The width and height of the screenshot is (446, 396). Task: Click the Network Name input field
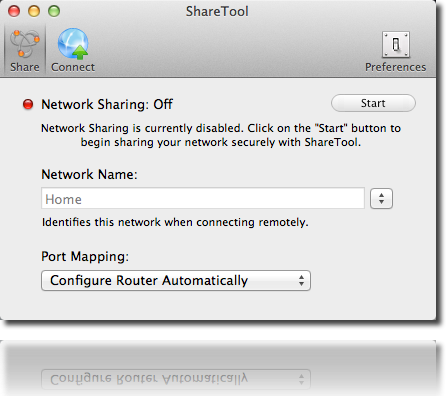(203, 198)
